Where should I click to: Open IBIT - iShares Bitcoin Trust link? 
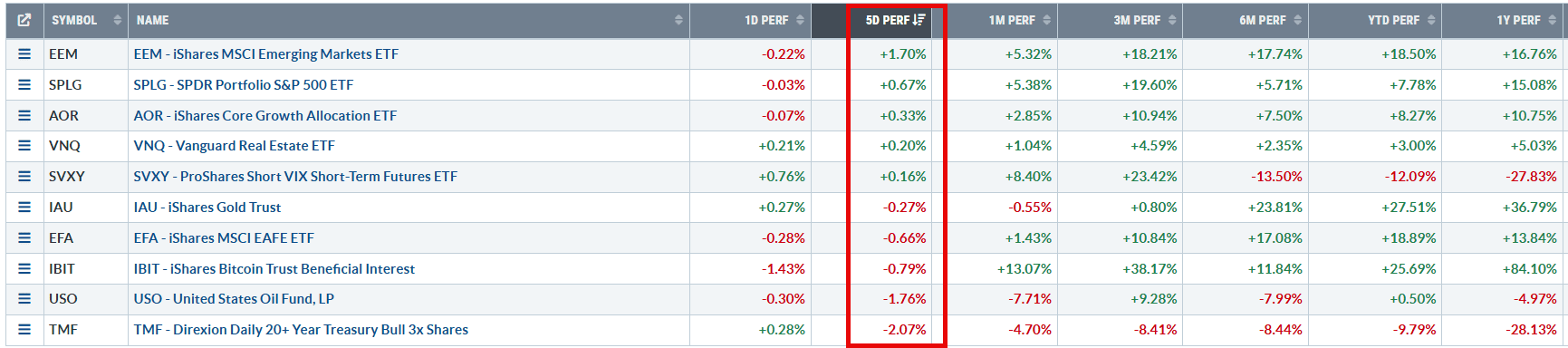[274, 269]
